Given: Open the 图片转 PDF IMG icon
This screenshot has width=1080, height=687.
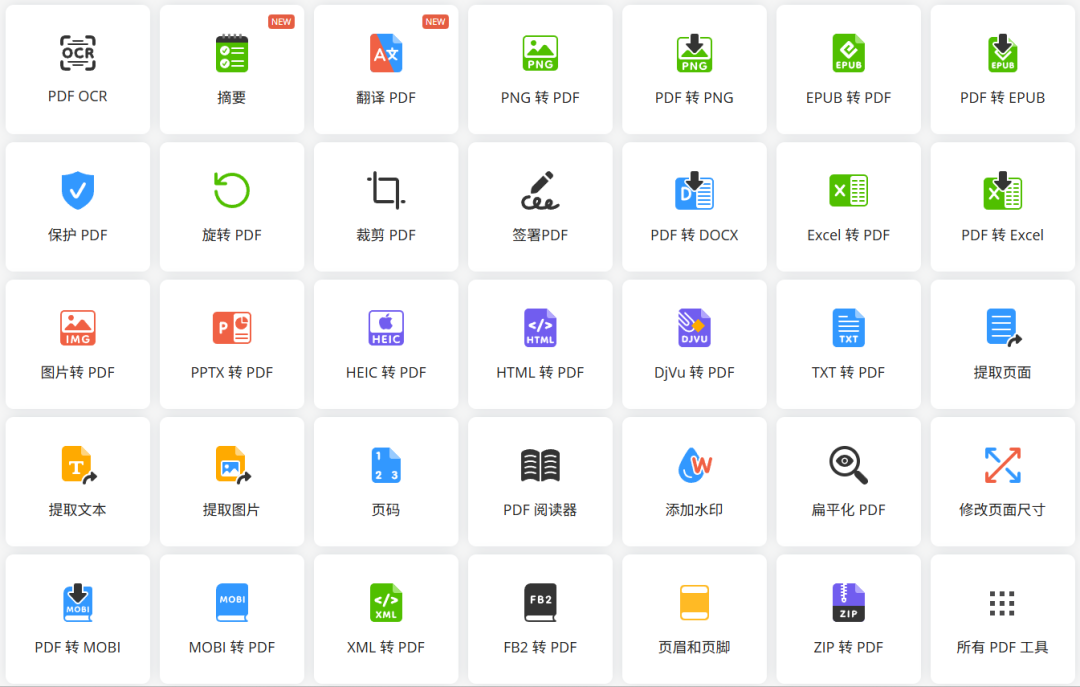Looking at the screenshot, I should click(x=78, y=327).
